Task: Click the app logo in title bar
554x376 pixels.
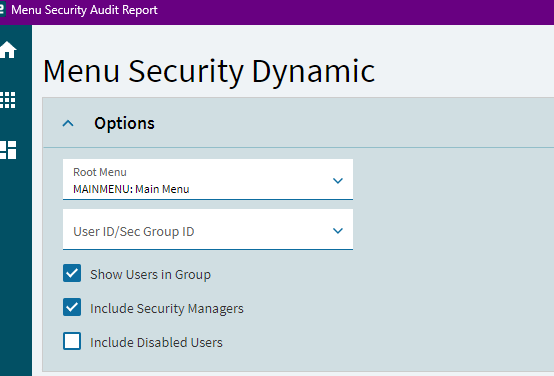Action: (3, 10)
